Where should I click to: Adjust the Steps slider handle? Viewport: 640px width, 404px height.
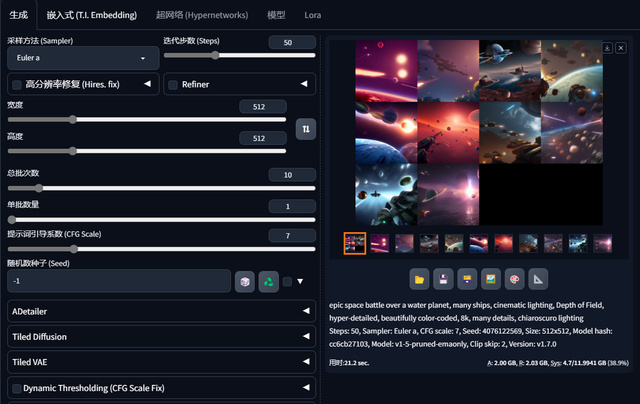tap(215, 55)
